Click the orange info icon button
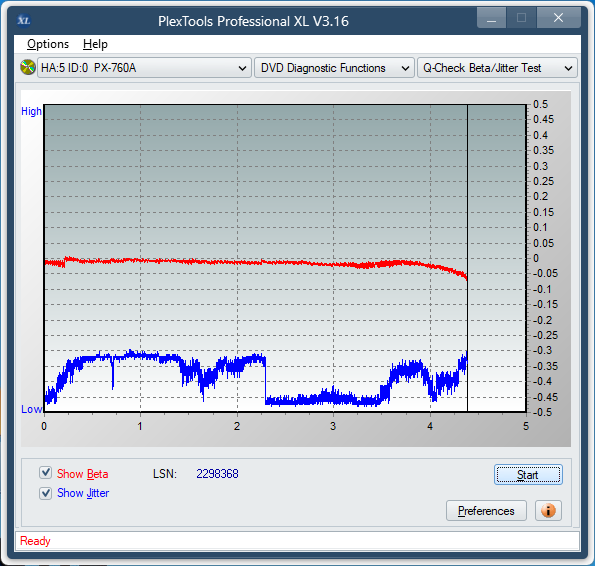This screenshot has width=595, height=566. 548,511
